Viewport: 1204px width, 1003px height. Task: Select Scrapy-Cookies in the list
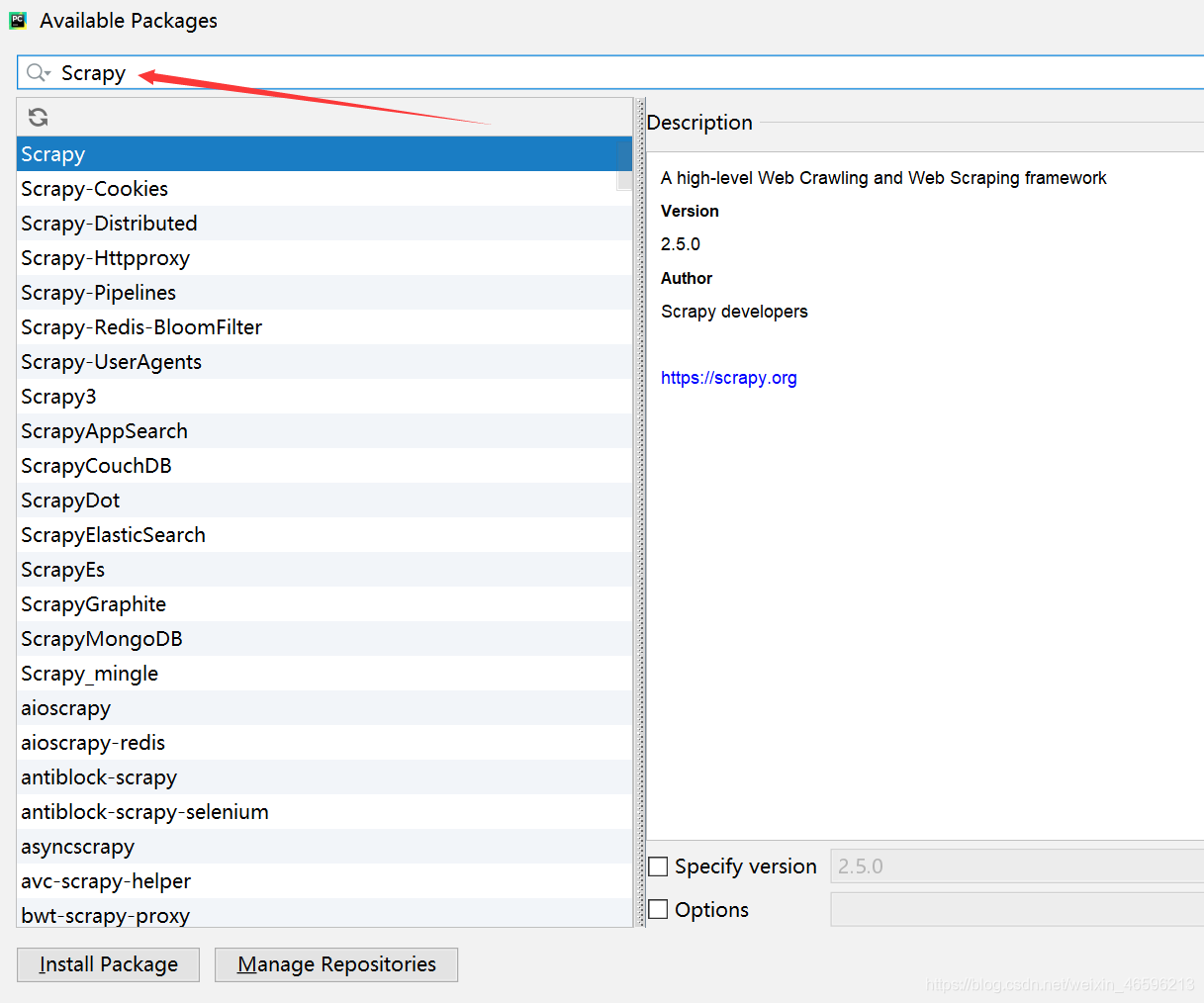coord(324,189)
